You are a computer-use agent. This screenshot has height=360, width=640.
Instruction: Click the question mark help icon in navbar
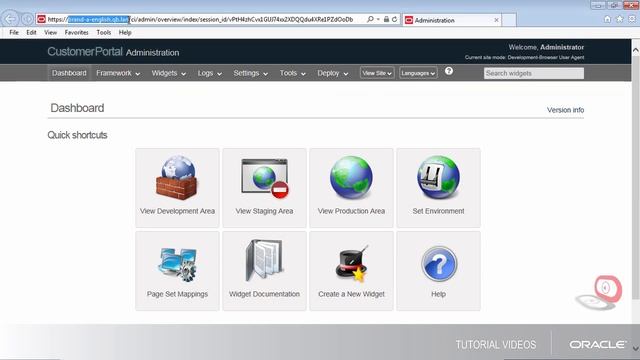click(449, 71)
